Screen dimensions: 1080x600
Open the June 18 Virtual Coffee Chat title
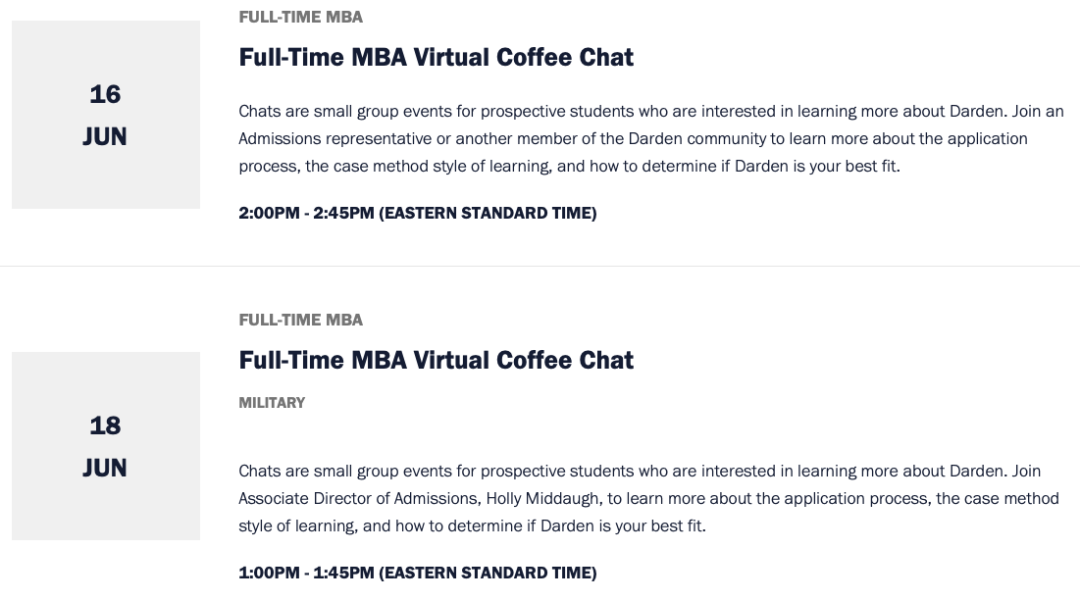pos(435,360)
